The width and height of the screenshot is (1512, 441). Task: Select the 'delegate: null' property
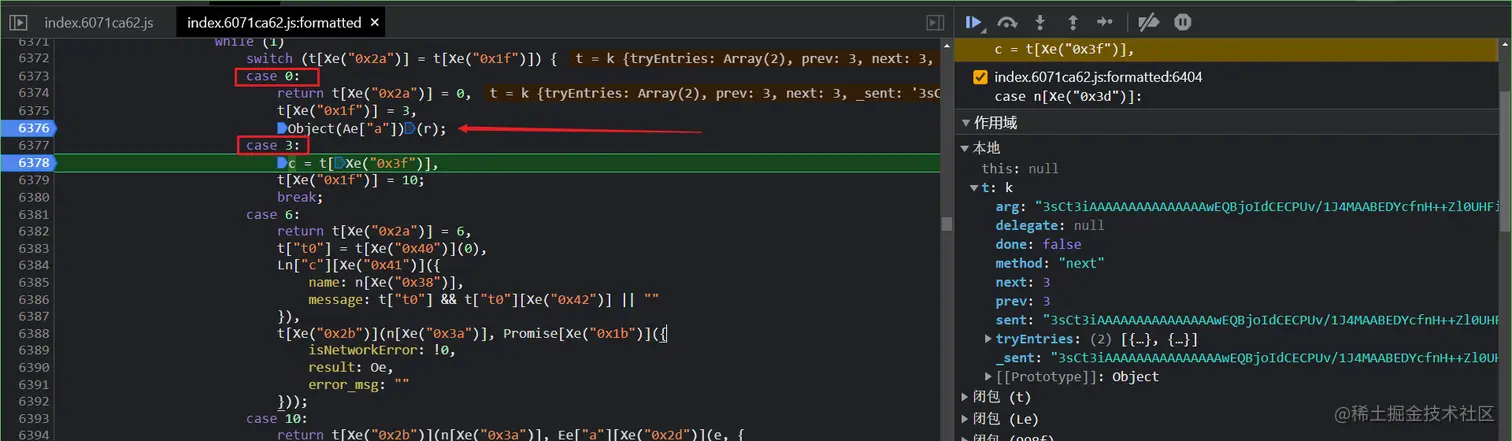pos(1049,226)
